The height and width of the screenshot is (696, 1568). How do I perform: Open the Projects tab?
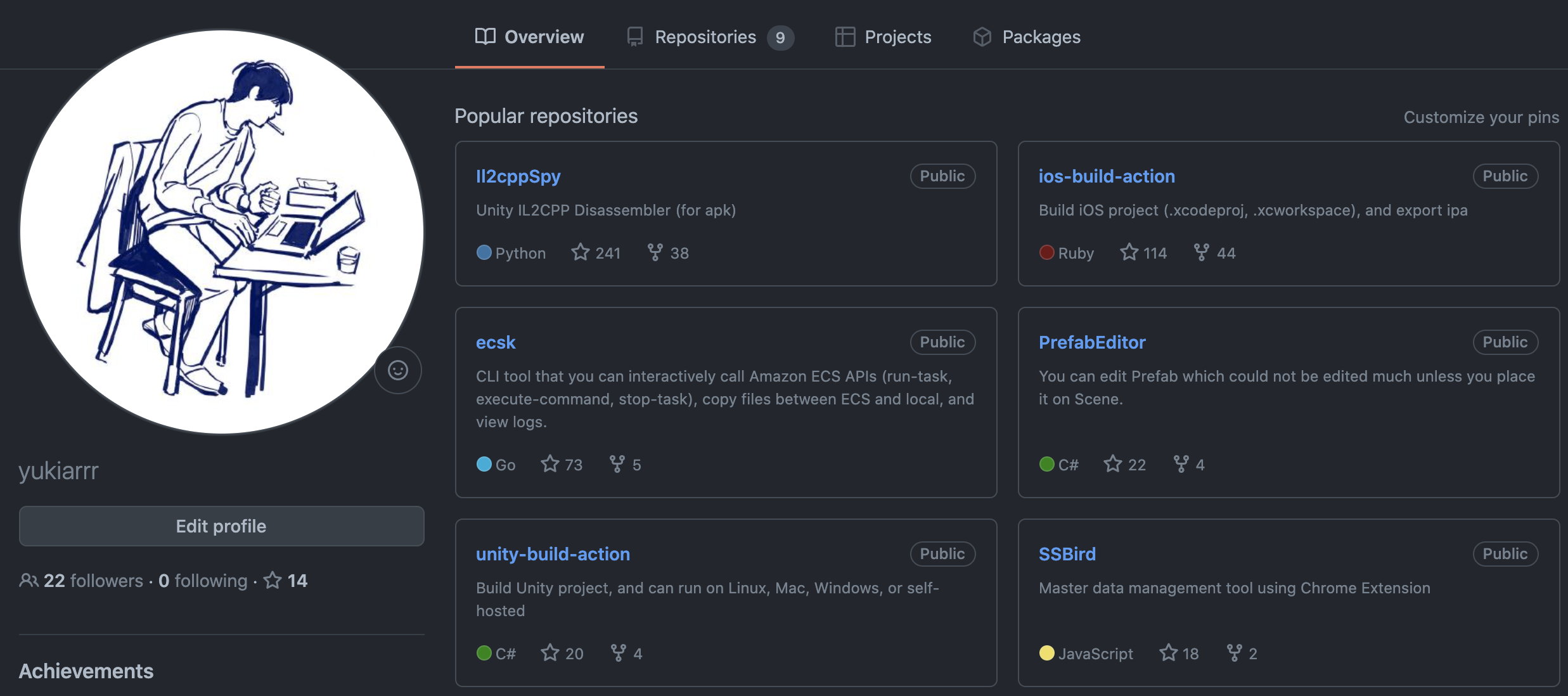point(883,37)
